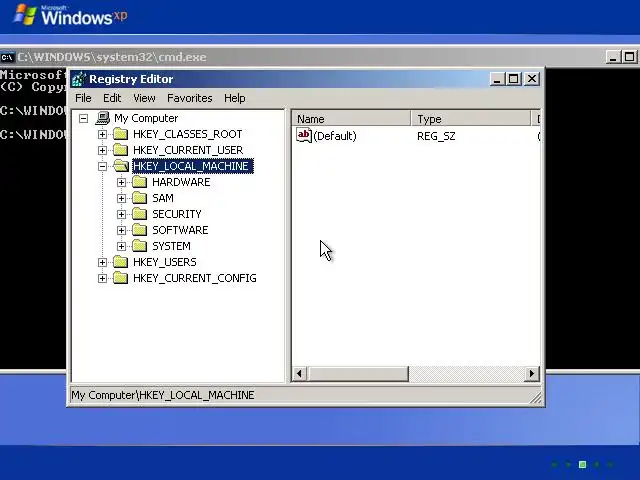The image size is (640, 480).
Task: Click the SYSTEM folder icon
Action: 140,245
